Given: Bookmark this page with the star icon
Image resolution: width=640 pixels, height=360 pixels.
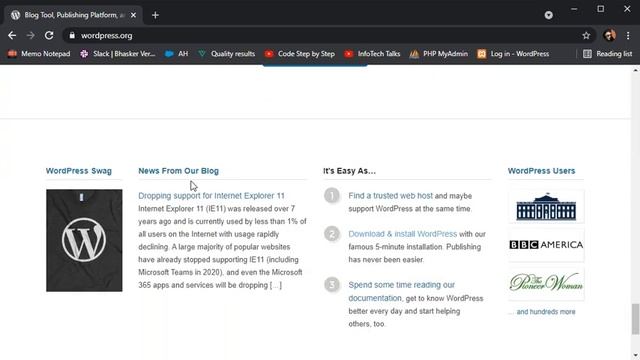Looking at the screenshot, I should (x=586, y=36).
